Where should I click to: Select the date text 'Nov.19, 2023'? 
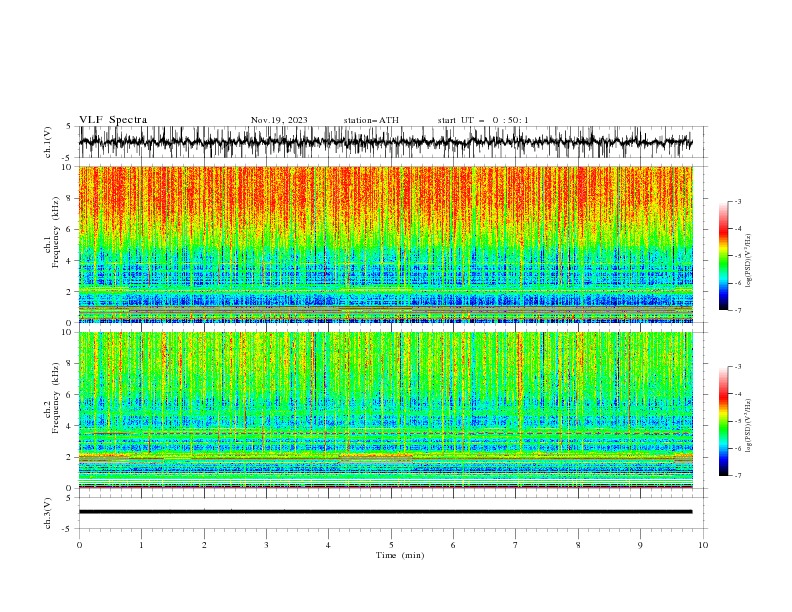tap(279, 120)
